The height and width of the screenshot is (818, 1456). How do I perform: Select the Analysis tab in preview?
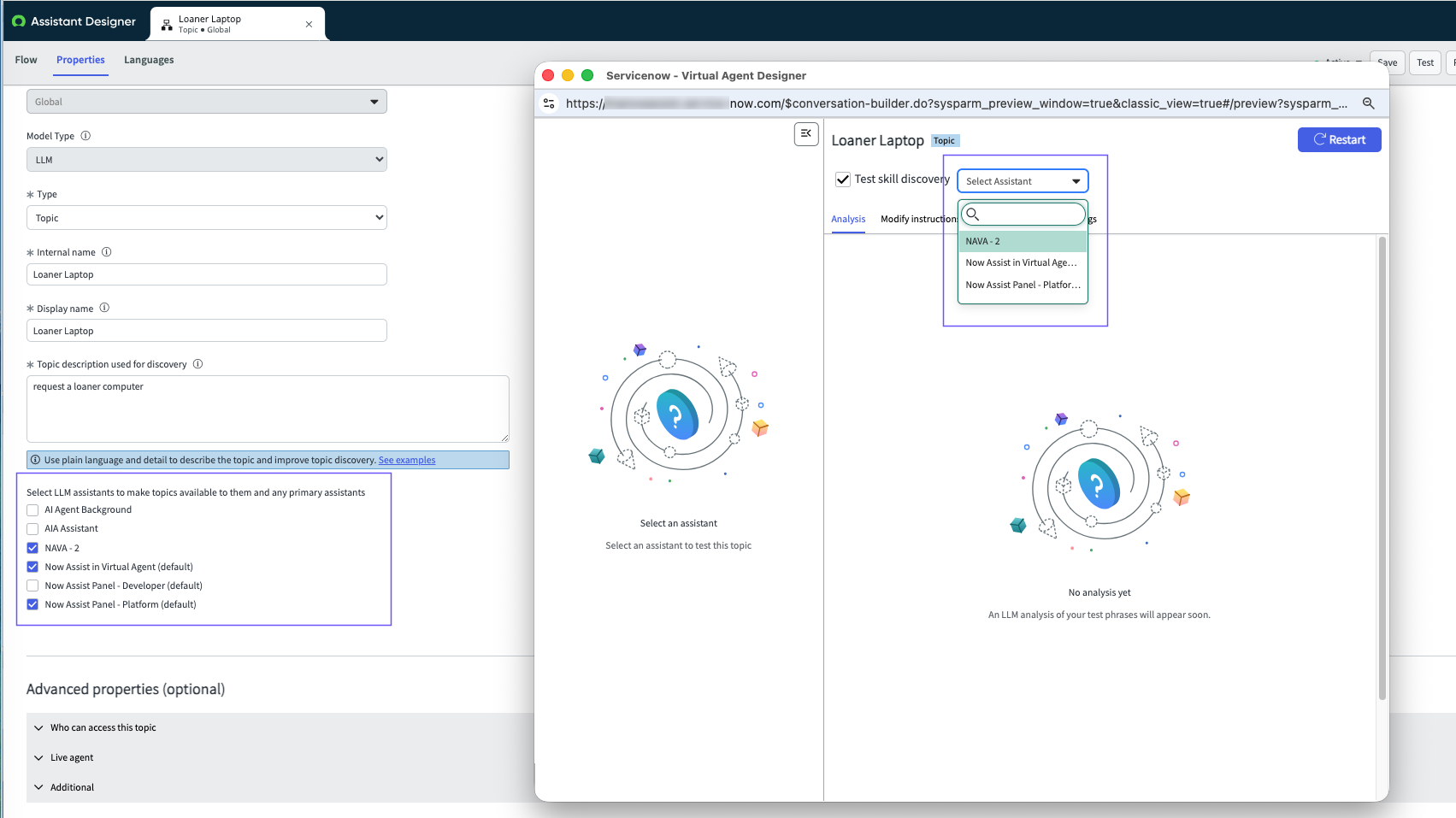click(848, 219)
